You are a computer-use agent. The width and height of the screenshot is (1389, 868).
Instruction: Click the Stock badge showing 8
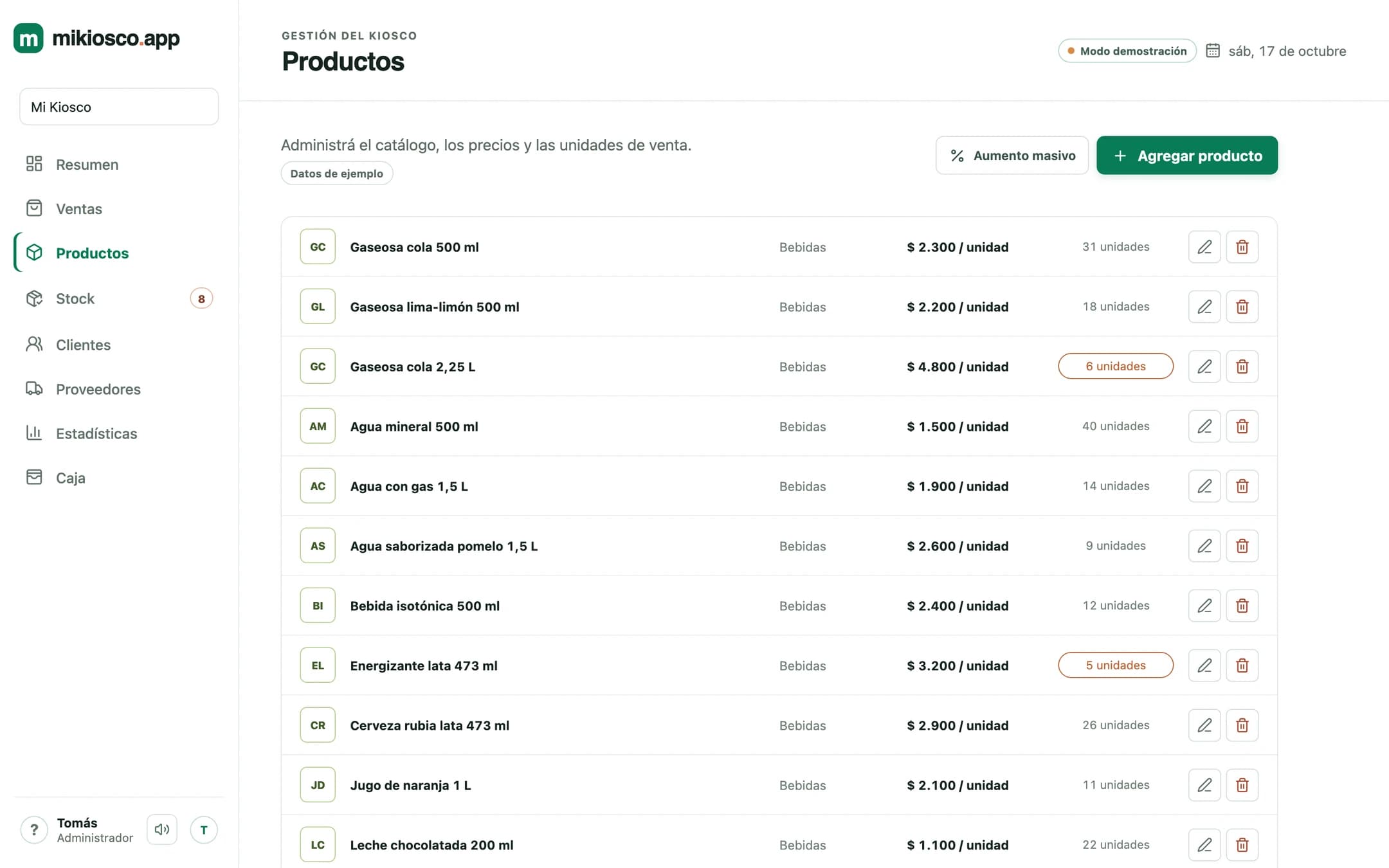[x=201, y=298]
